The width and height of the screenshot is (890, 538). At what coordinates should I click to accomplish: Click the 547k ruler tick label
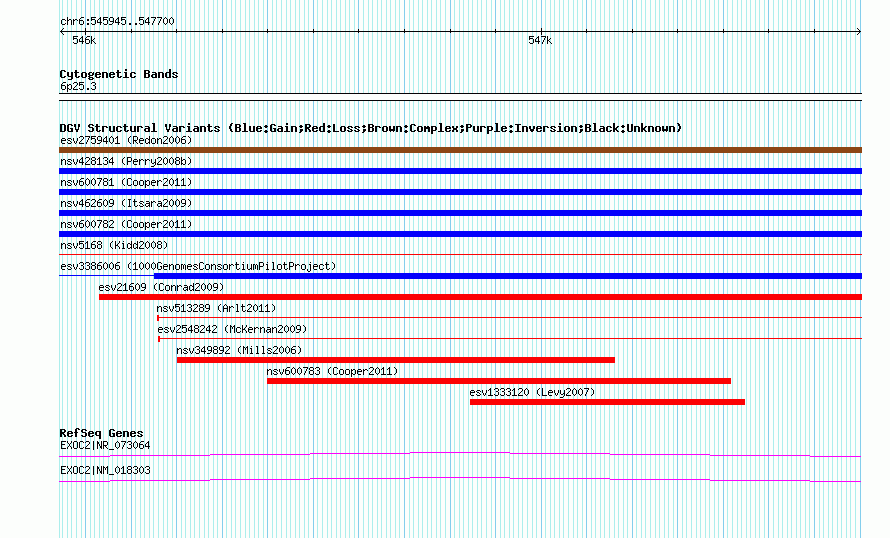(540, 40)
